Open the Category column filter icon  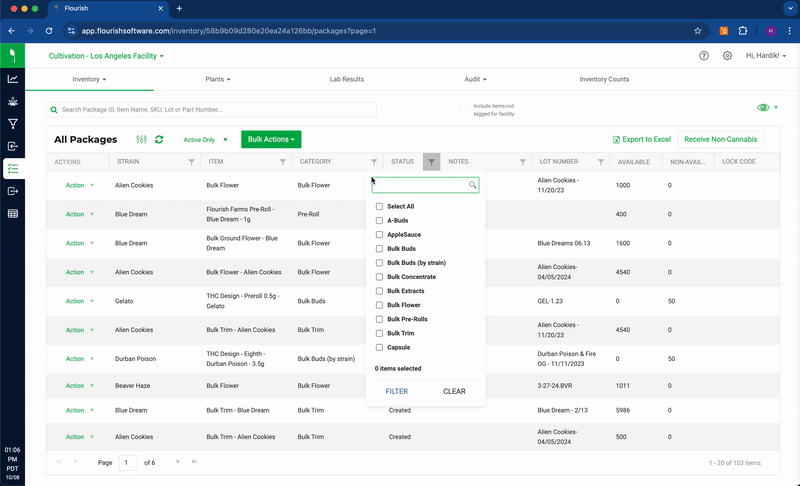374,162
